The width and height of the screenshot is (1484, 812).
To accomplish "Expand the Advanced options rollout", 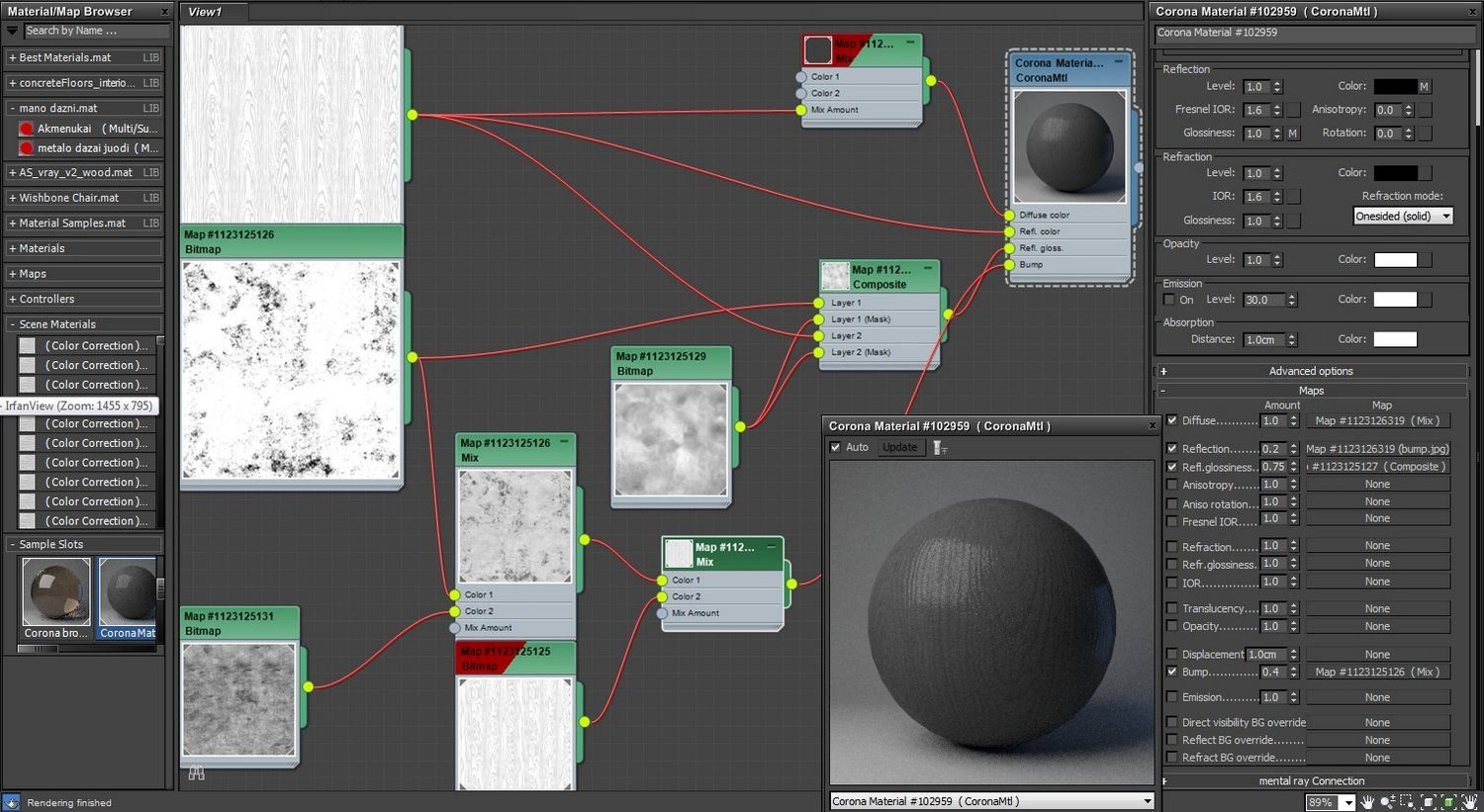I will point(1311,371).
